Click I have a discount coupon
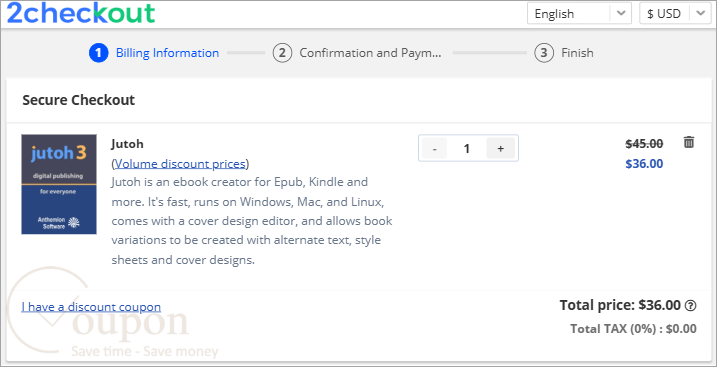717x367 pixels. point(91,307)
